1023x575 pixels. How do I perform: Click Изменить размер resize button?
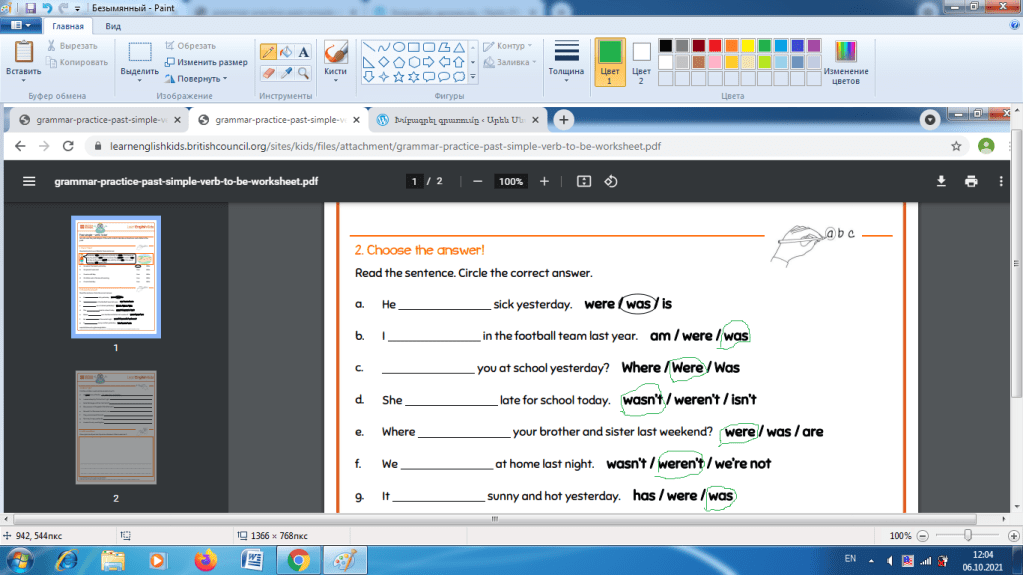206,62
